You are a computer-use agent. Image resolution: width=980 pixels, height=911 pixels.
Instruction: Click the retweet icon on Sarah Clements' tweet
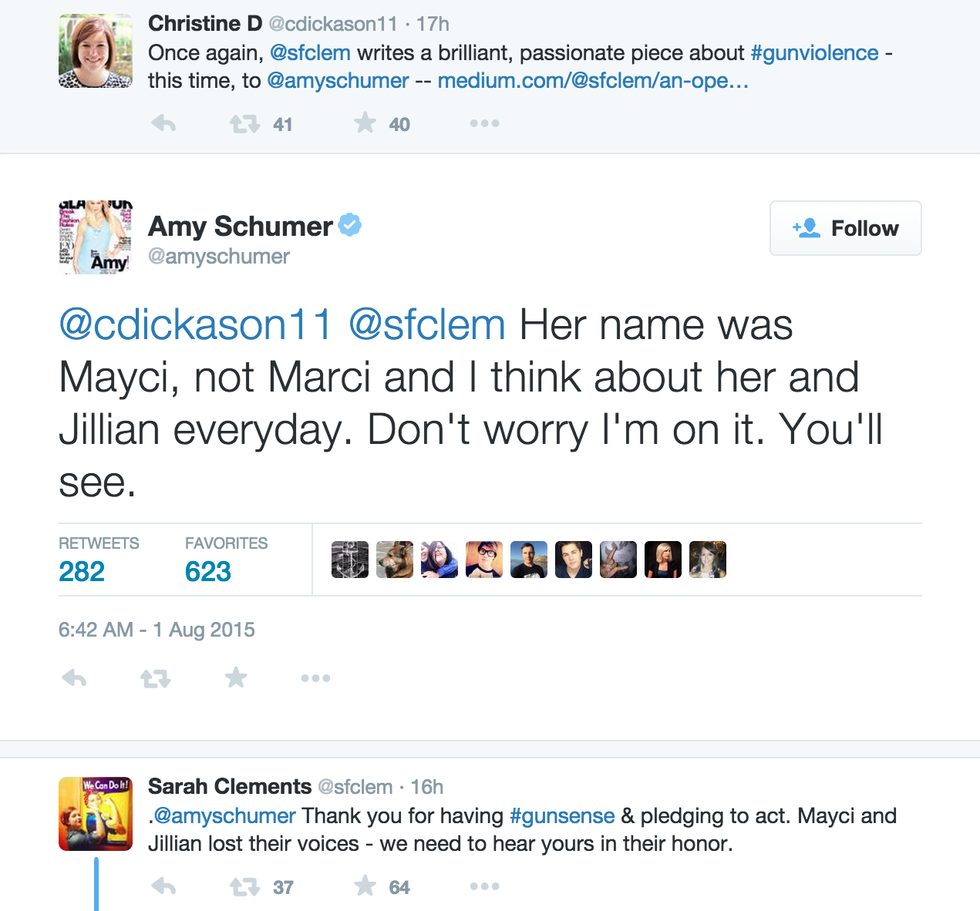(246, 886)
